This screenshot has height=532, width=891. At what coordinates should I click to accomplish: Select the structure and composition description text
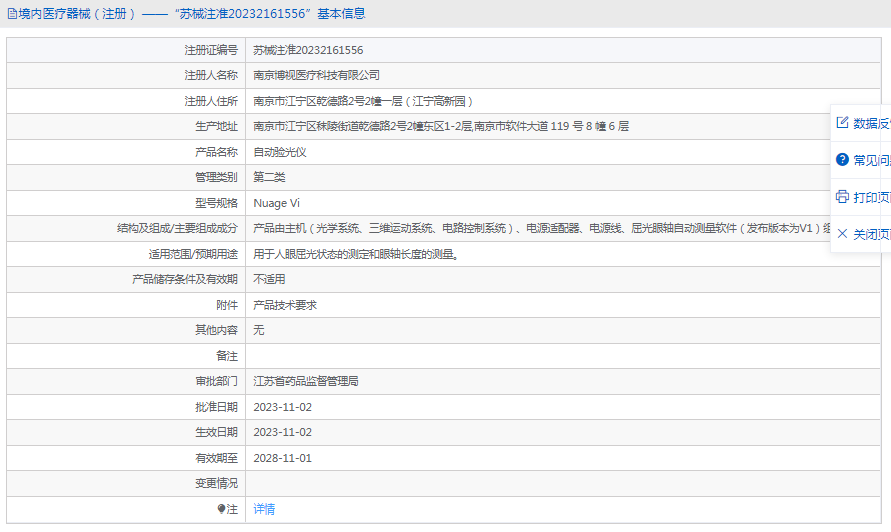pyautogui.click(x=542, y=228)
